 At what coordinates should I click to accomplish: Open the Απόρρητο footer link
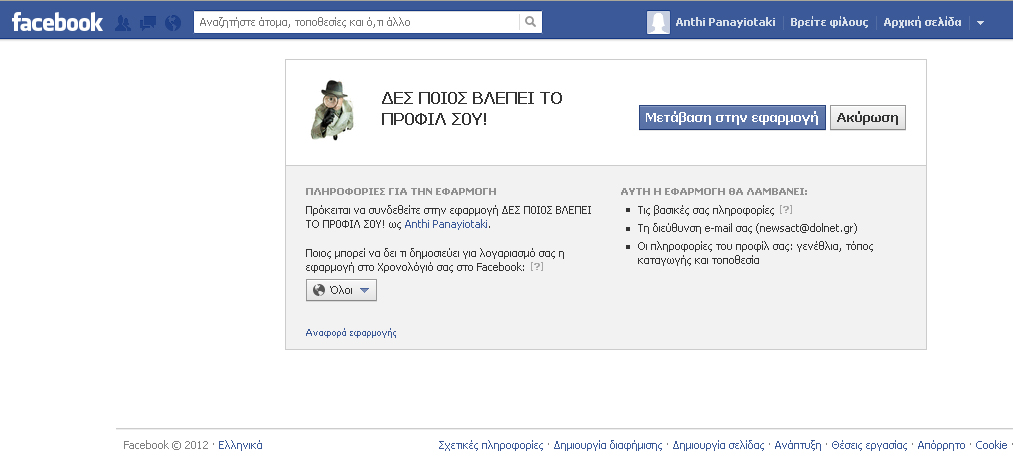(941, 445)
